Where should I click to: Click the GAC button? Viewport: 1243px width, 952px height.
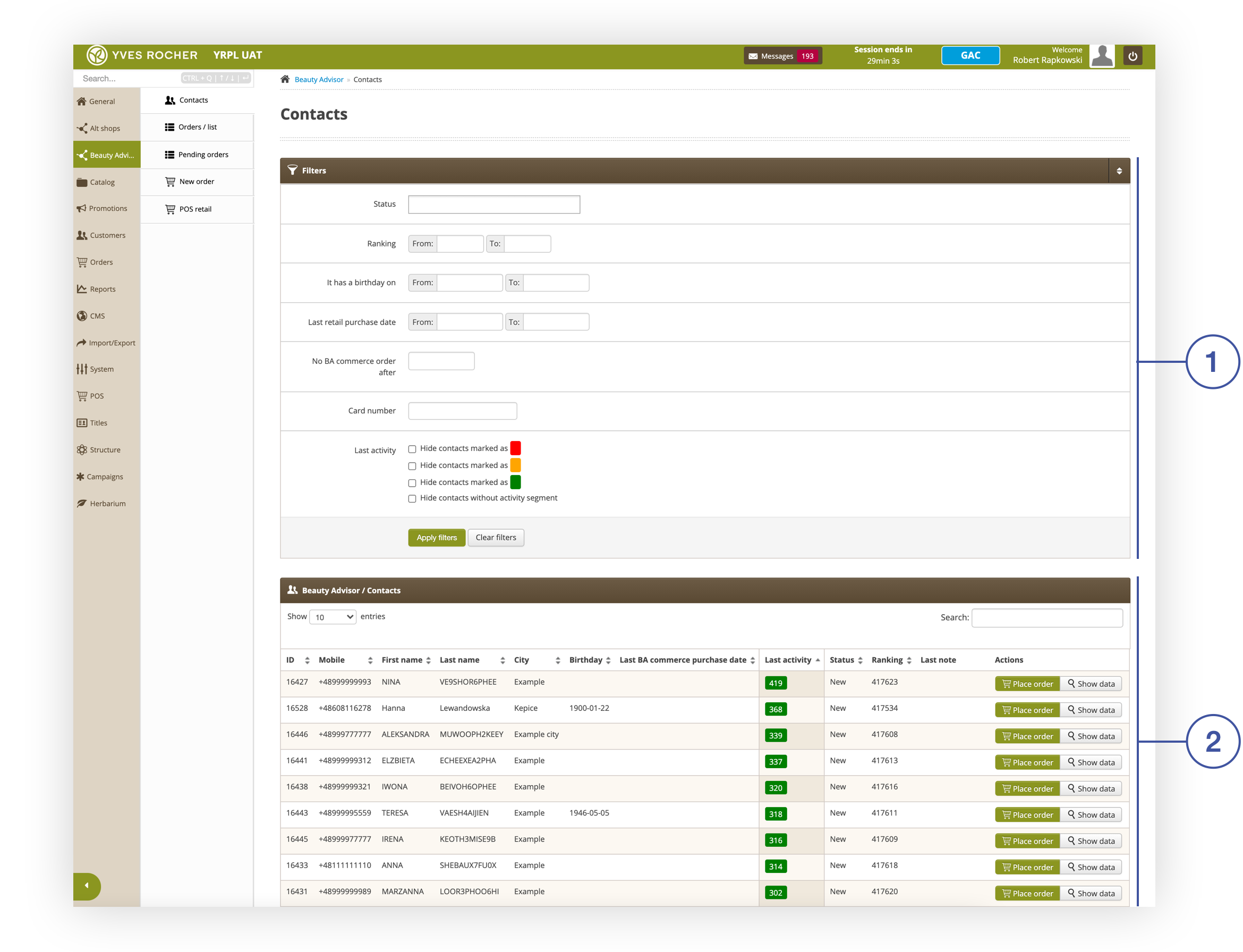tap(970, 56)
